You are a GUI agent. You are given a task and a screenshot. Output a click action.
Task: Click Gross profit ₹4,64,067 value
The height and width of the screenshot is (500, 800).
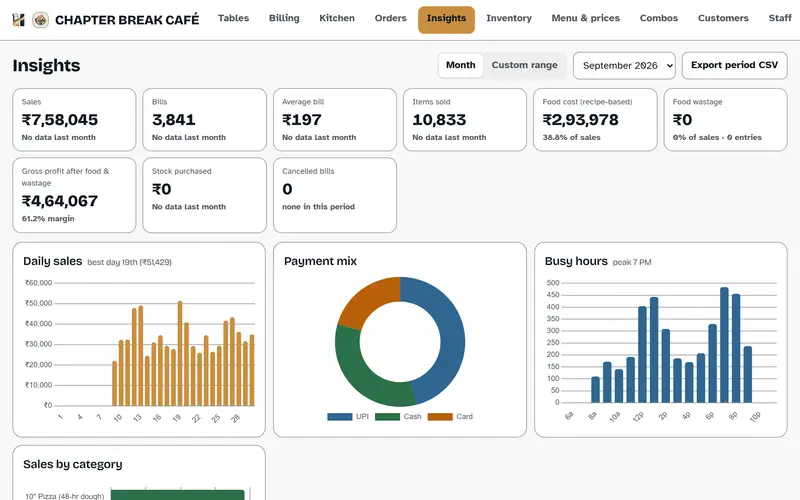point(60,201)
